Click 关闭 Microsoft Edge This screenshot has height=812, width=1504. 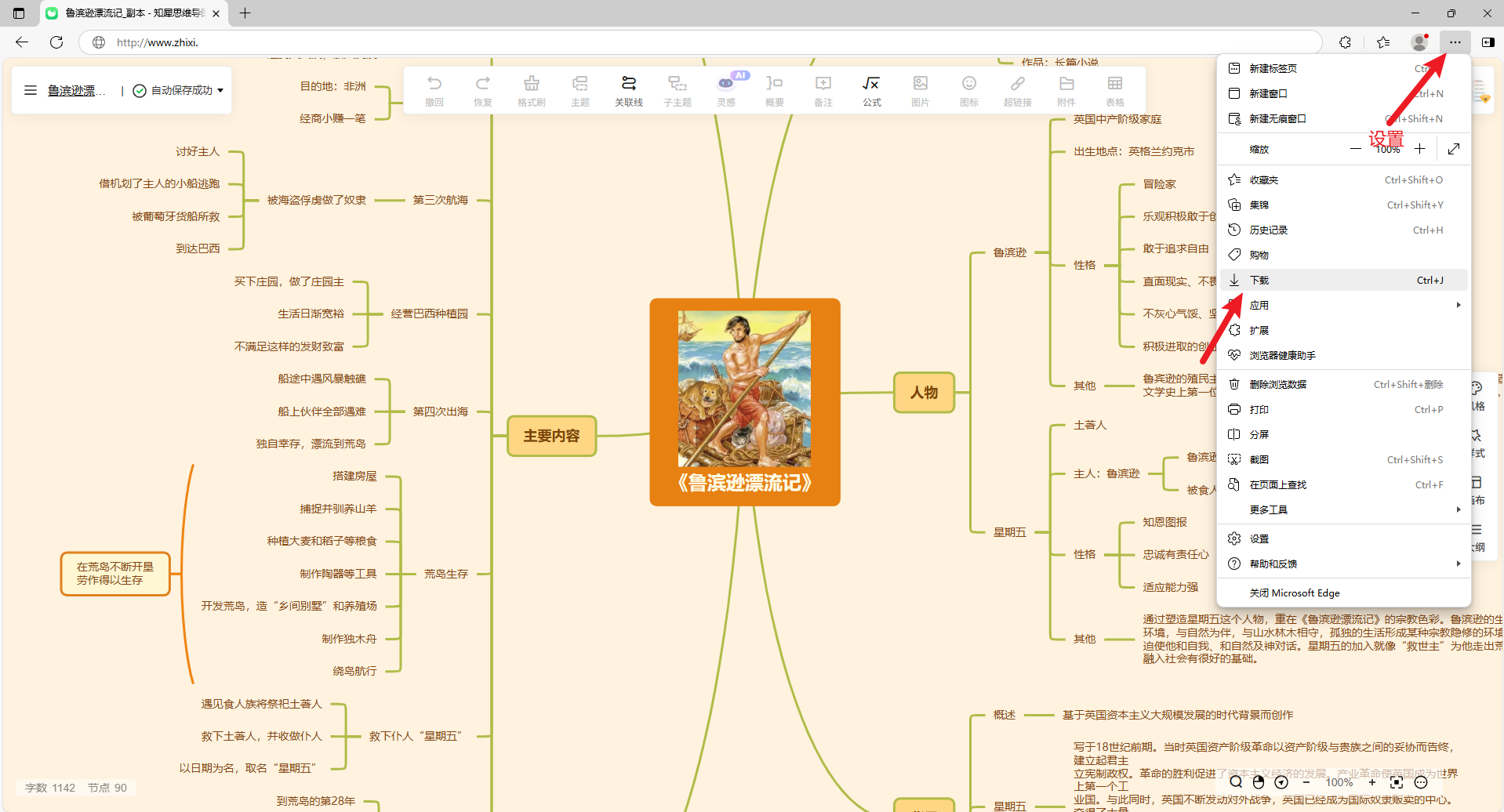[x=1344, y=593]
